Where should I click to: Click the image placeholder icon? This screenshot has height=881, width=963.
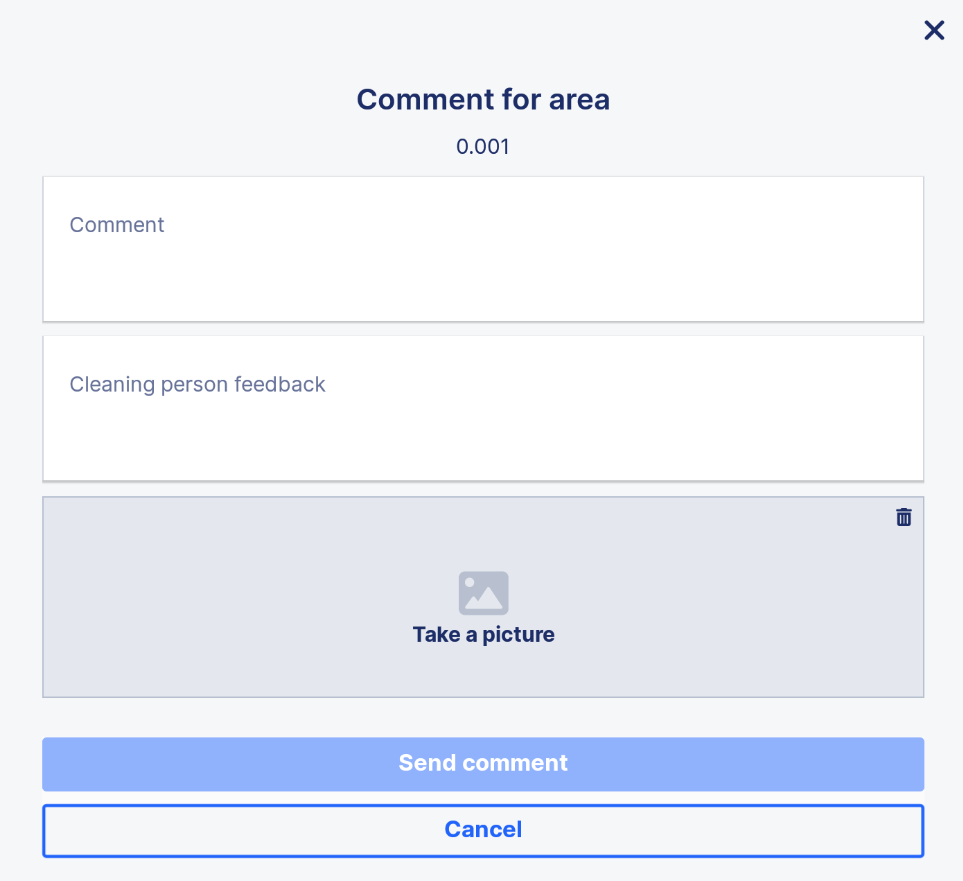[483, 593]
